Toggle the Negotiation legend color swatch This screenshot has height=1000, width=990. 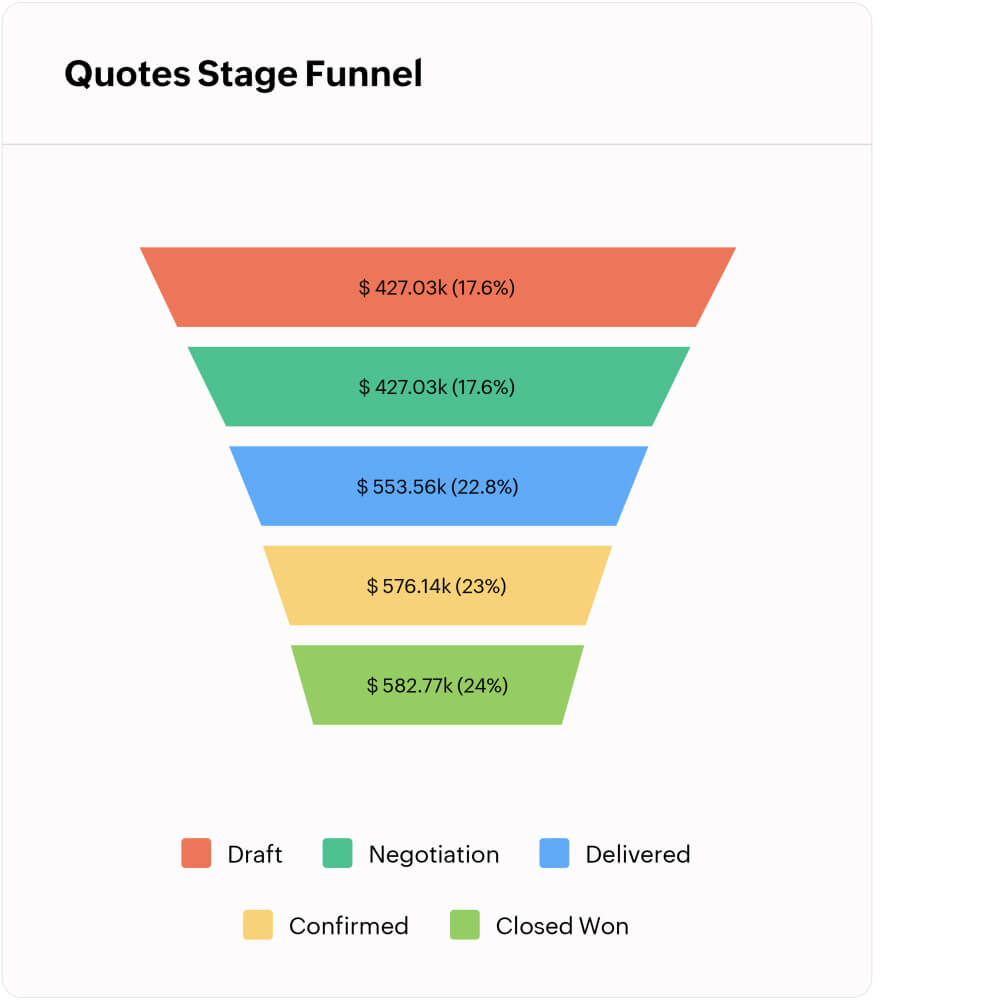click(337, 853)
